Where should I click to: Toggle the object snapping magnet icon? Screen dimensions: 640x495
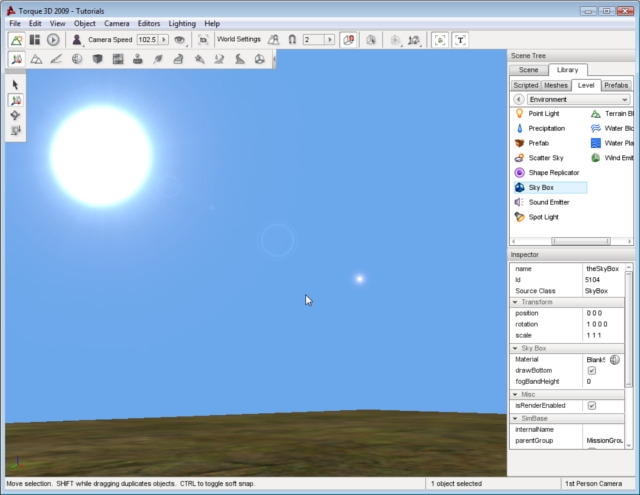tap(291, 39)
